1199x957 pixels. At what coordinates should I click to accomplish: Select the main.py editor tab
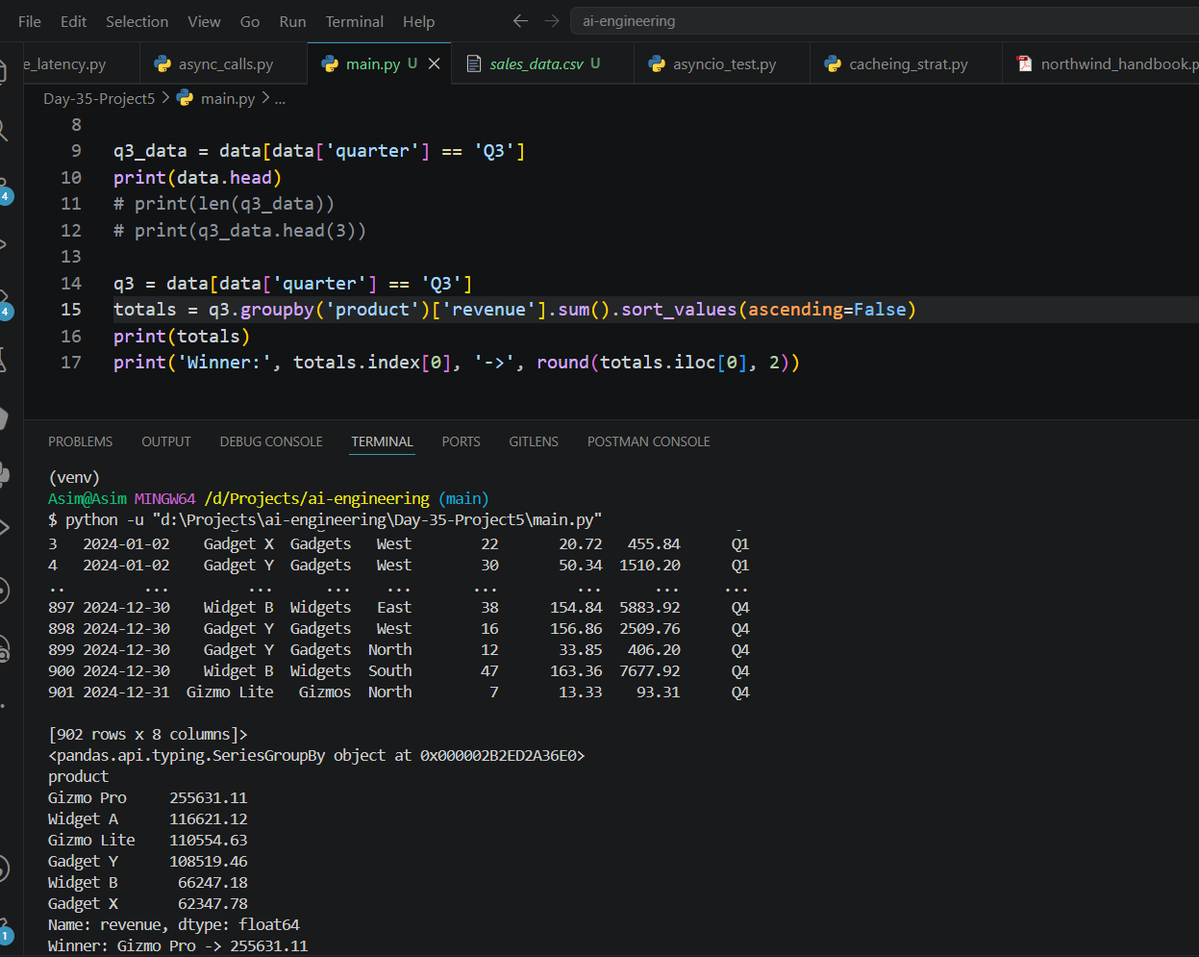(x=372, y=64)
